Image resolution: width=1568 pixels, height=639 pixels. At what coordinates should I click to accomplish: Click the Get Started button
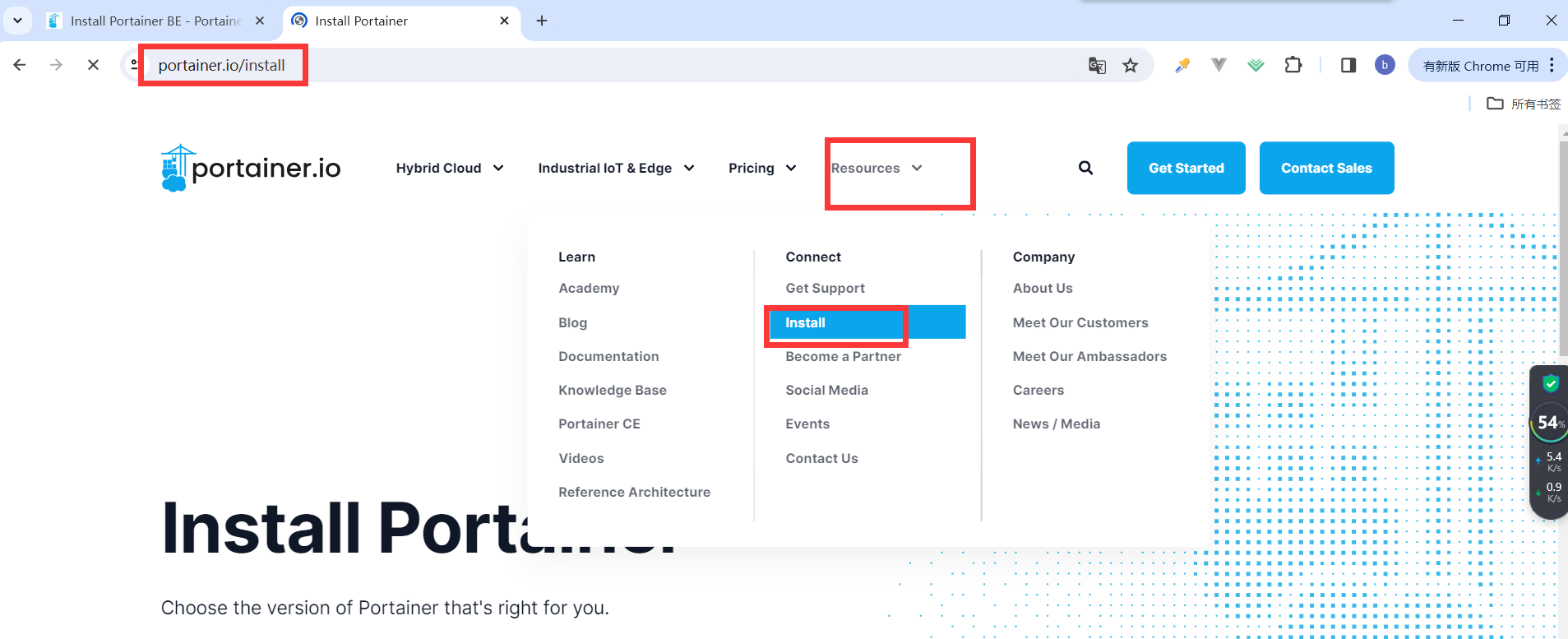(x=1186, y=168)
